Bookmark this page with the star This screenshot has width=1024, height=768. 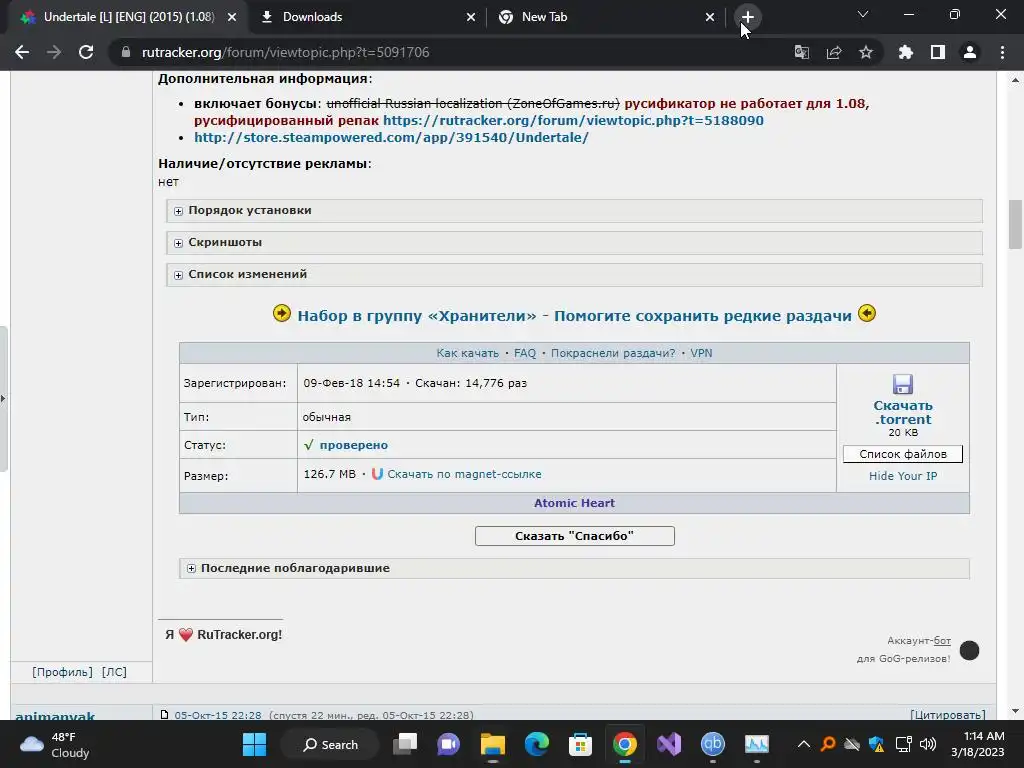(x=866, y=52)
